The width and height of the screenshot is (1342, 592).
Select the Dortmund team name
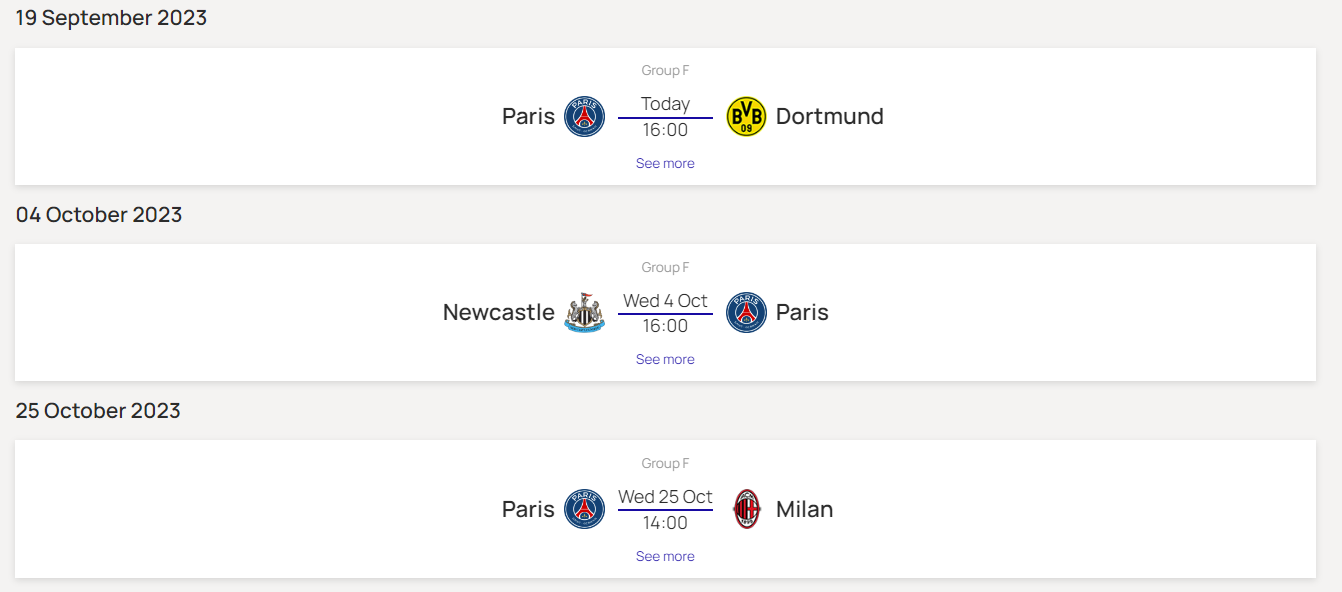[829, 117]
